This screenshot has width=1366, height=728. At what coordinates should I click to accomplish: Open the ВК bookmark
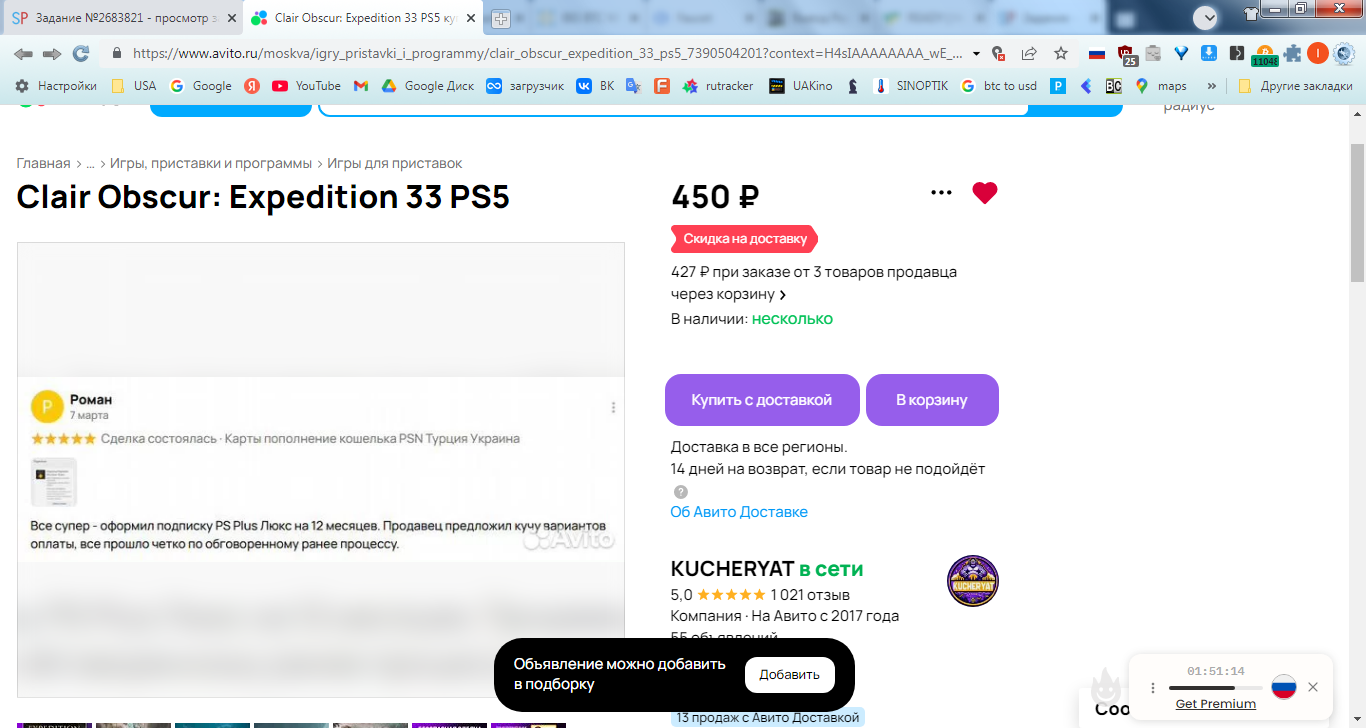point(595,86)
